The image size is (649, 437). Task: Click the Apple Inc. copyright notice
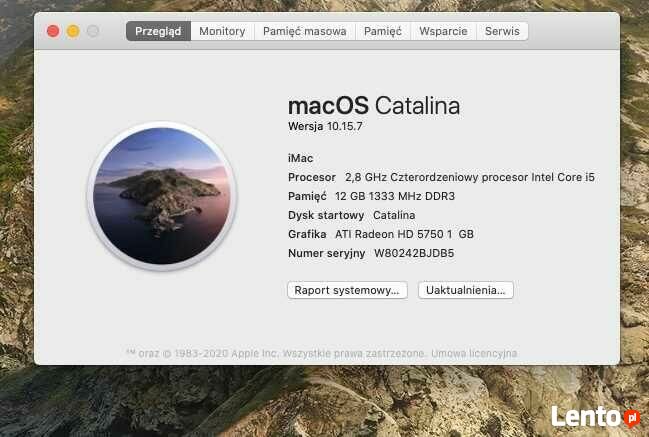pos(276,353)
